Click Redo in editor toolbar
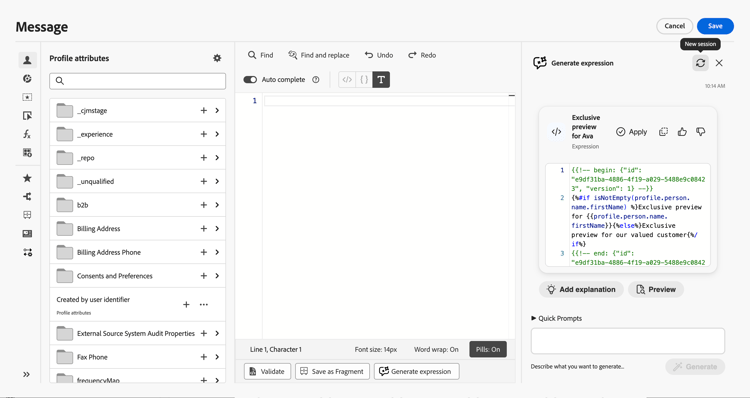Image resolution: width=750 pixels, height=398 pixels. pos(422,55)
